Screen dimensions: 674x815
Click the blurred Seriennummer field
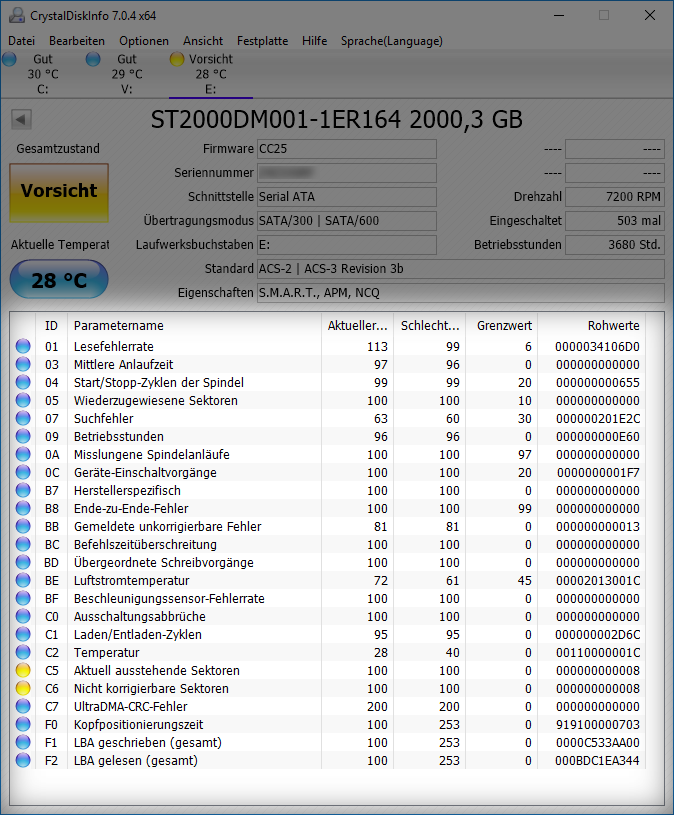coord(347,173)
